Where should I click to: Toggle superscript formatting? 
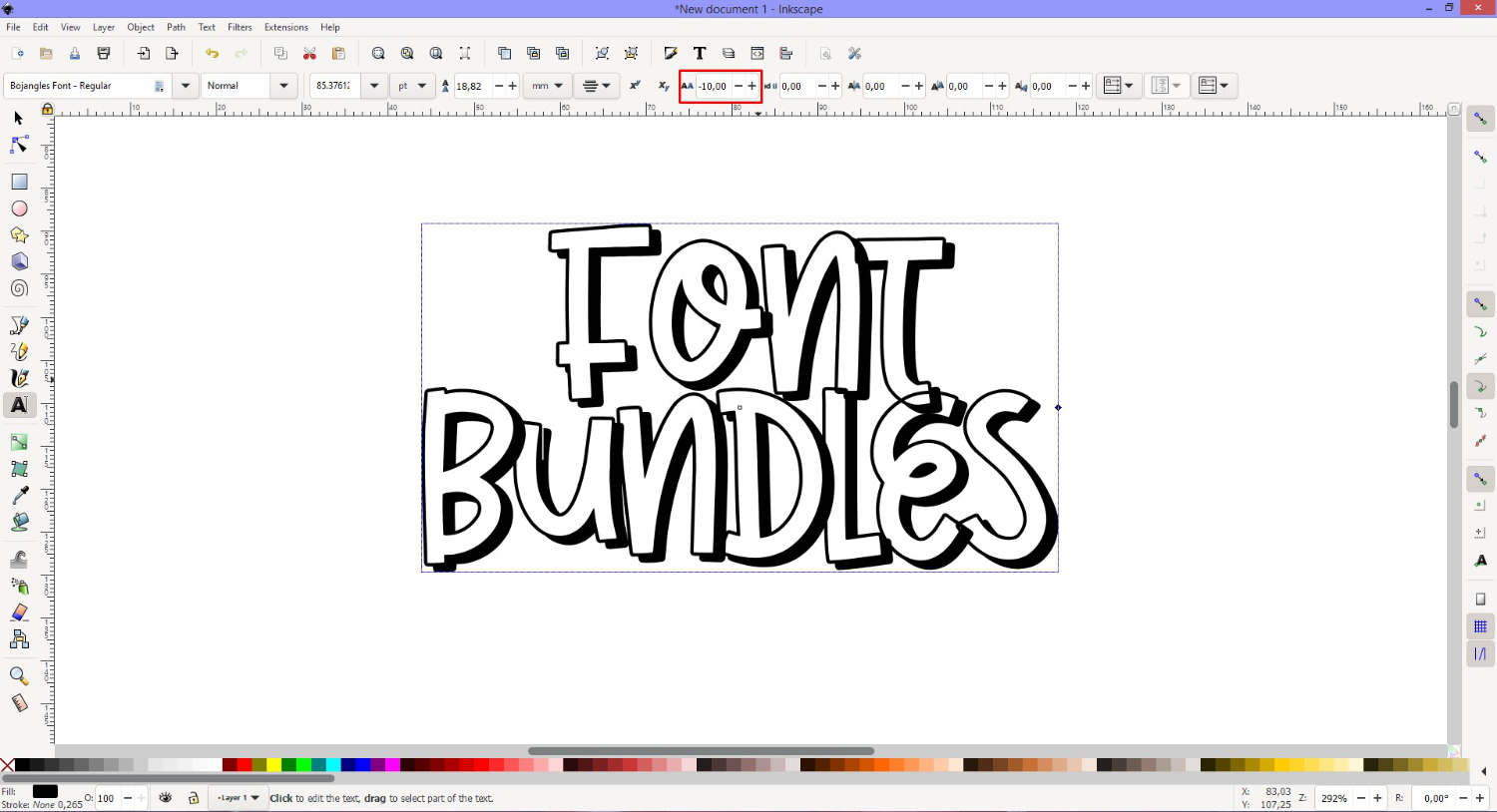pyautogui.click(x=635, y=86)
